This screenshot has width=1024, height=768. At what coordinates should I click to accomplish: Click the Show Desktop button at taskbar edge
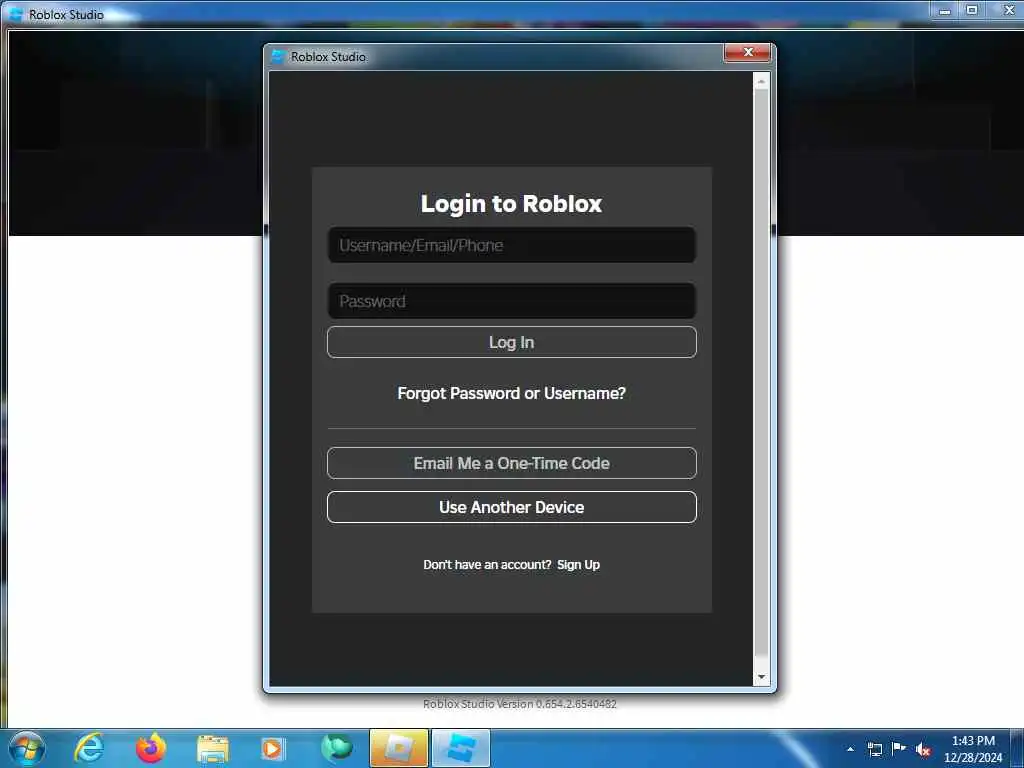click(x=1017, y=748)
